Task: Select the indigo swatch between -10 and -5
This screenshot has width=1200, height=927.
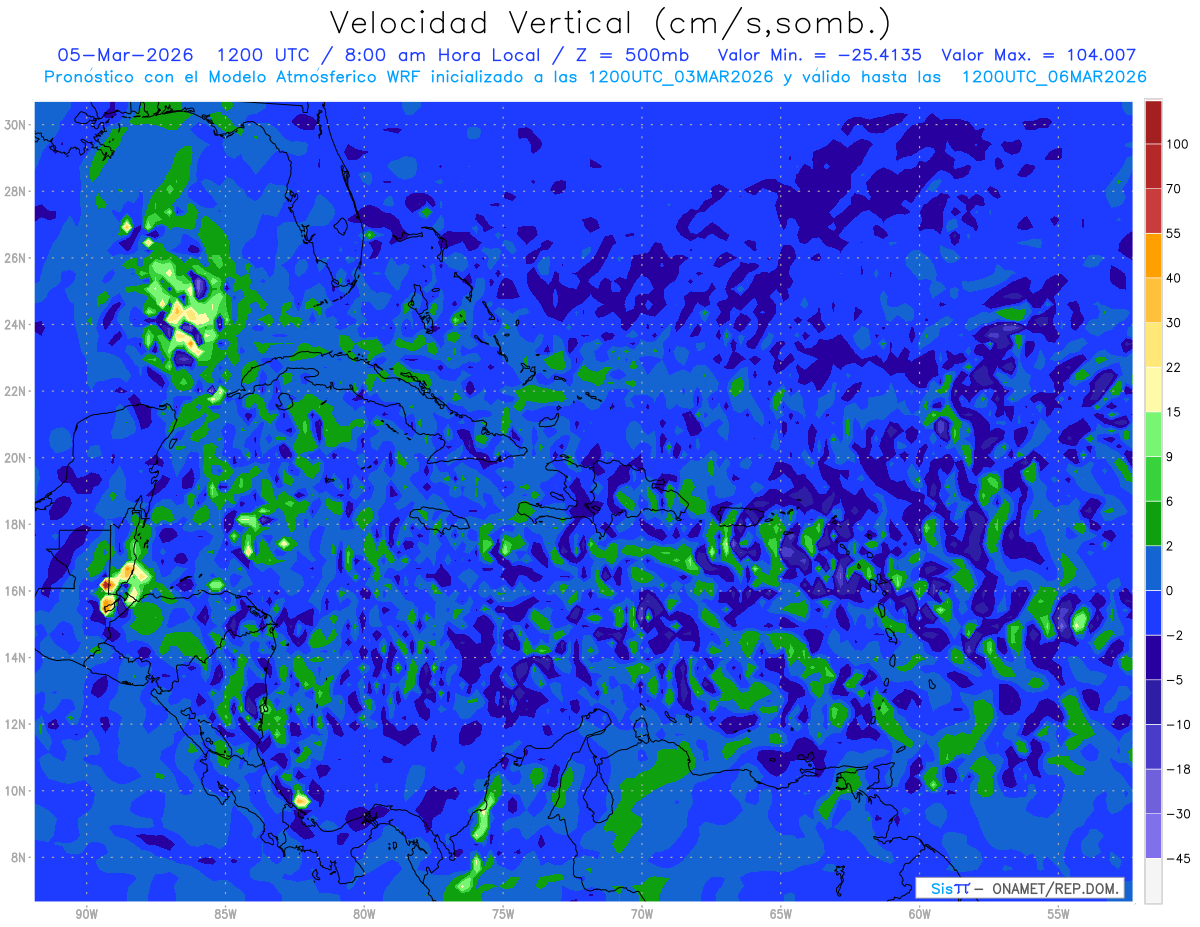Action: pyautogui.click(x=1153, y=702)
